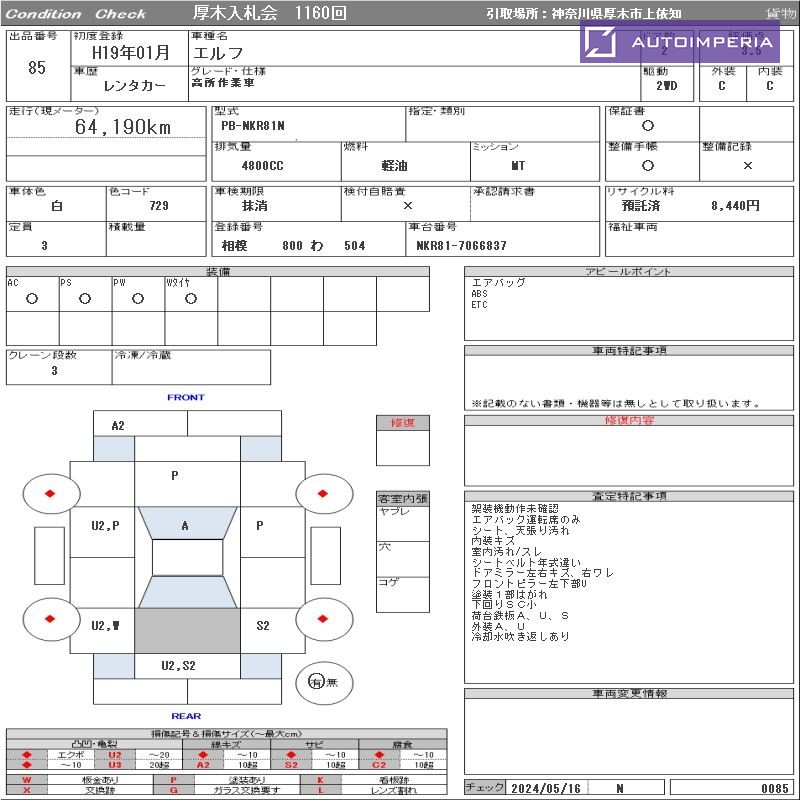Click the A2 mark on front bumper

tap(118, 426)
